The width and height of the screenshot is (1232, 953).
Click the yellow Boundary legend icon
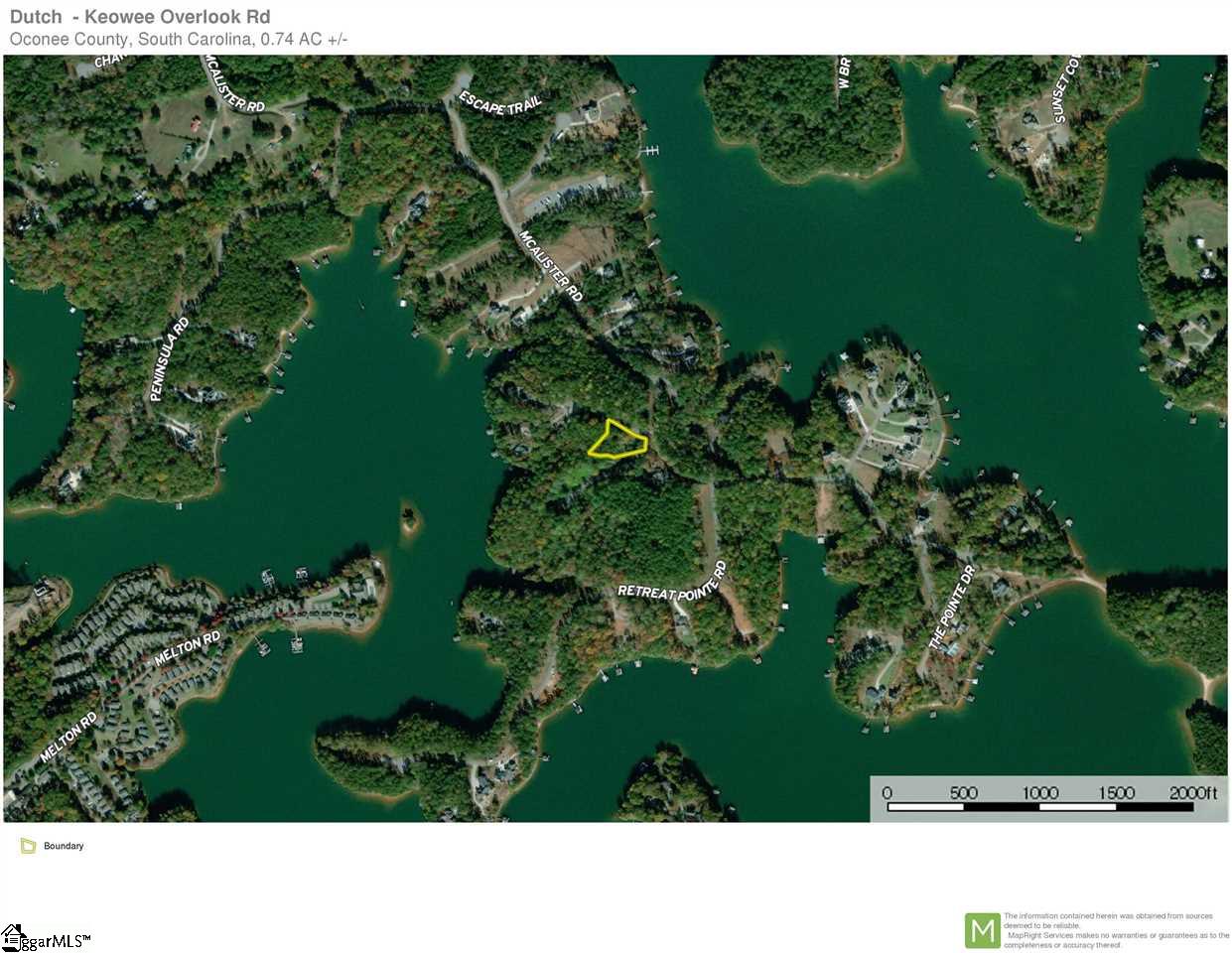coord(28,846)
